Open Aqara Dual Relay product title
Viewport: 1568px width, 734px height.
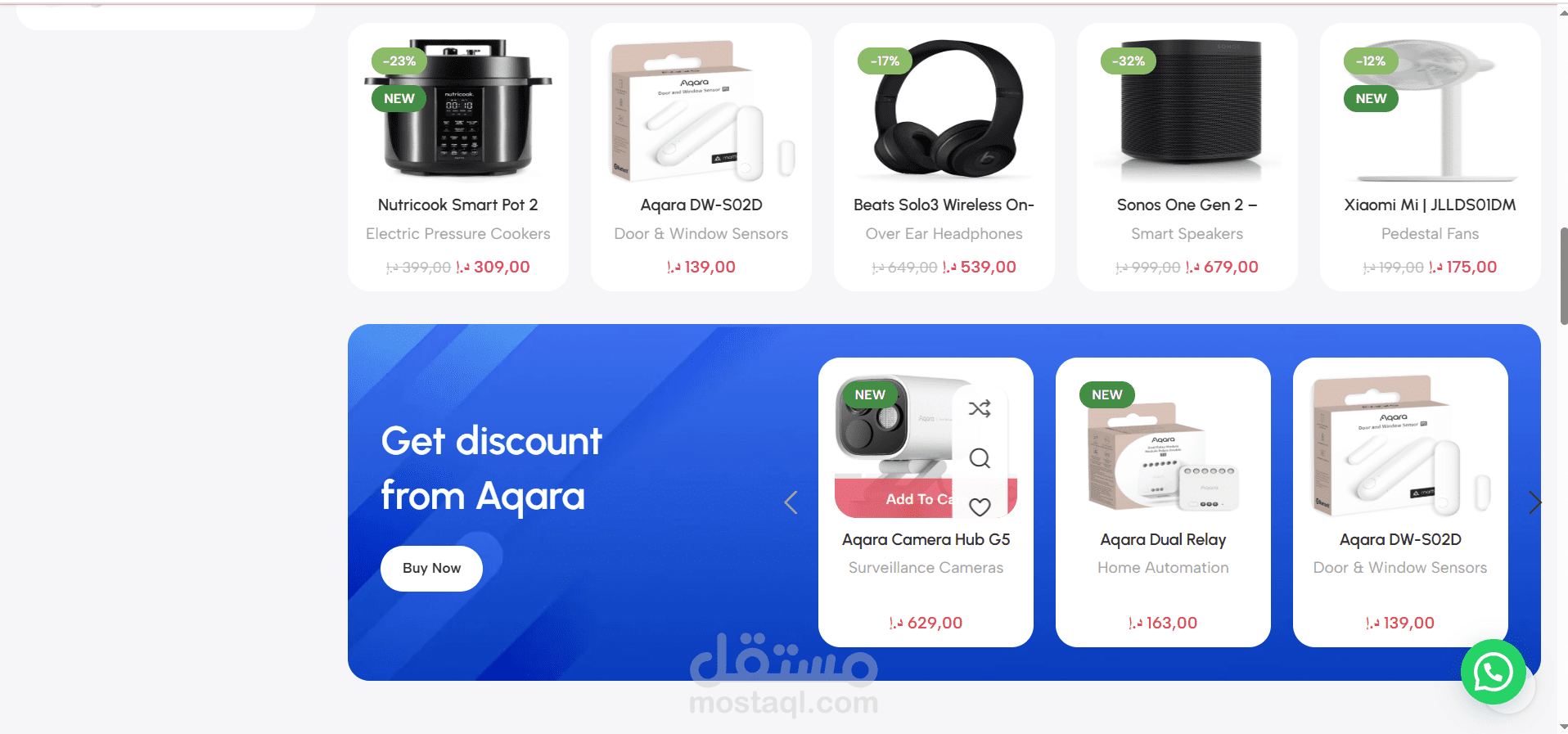coord(1163,539)
